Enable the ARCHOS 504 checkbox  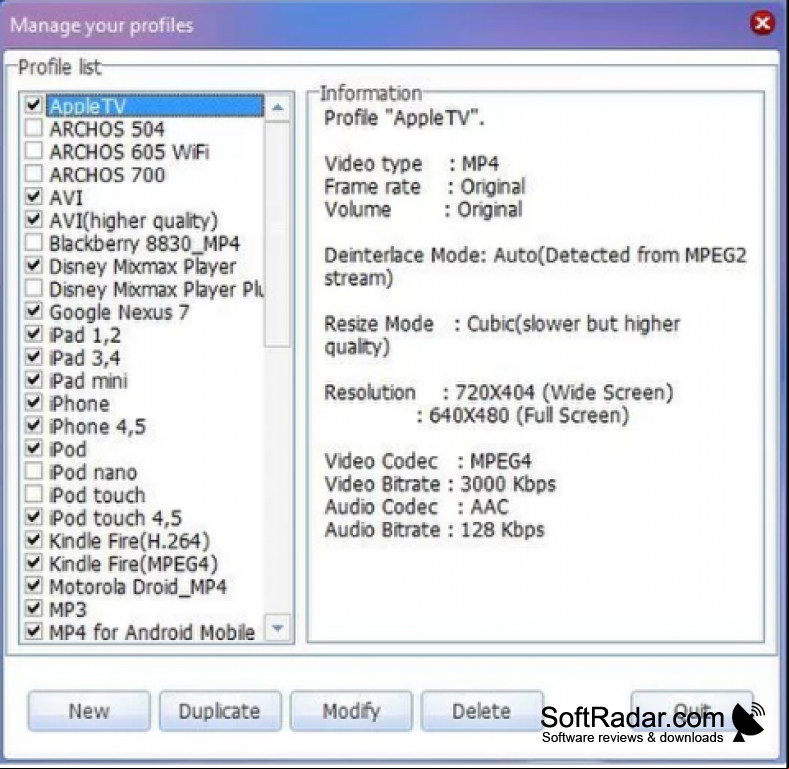(x=33, y=128)
